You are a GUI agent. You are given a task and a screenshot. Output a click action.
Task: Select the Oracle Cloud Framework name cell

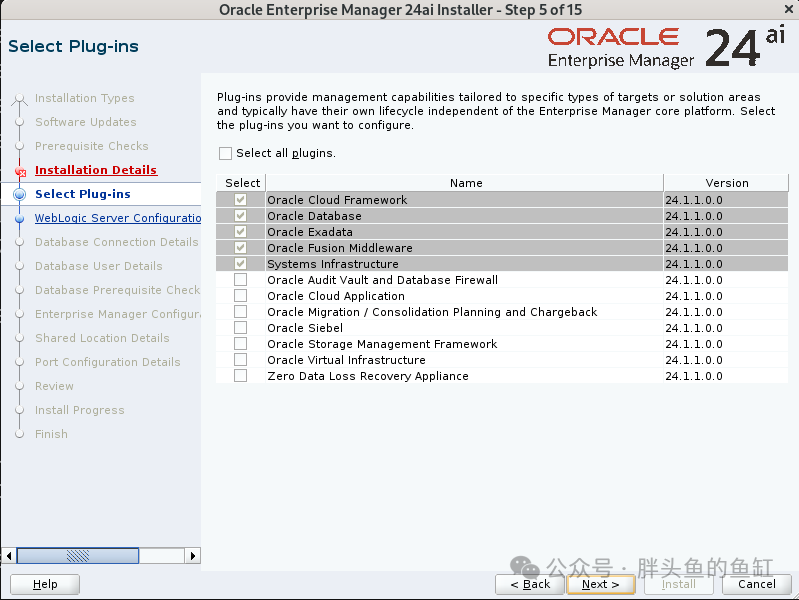click(465, 200)
